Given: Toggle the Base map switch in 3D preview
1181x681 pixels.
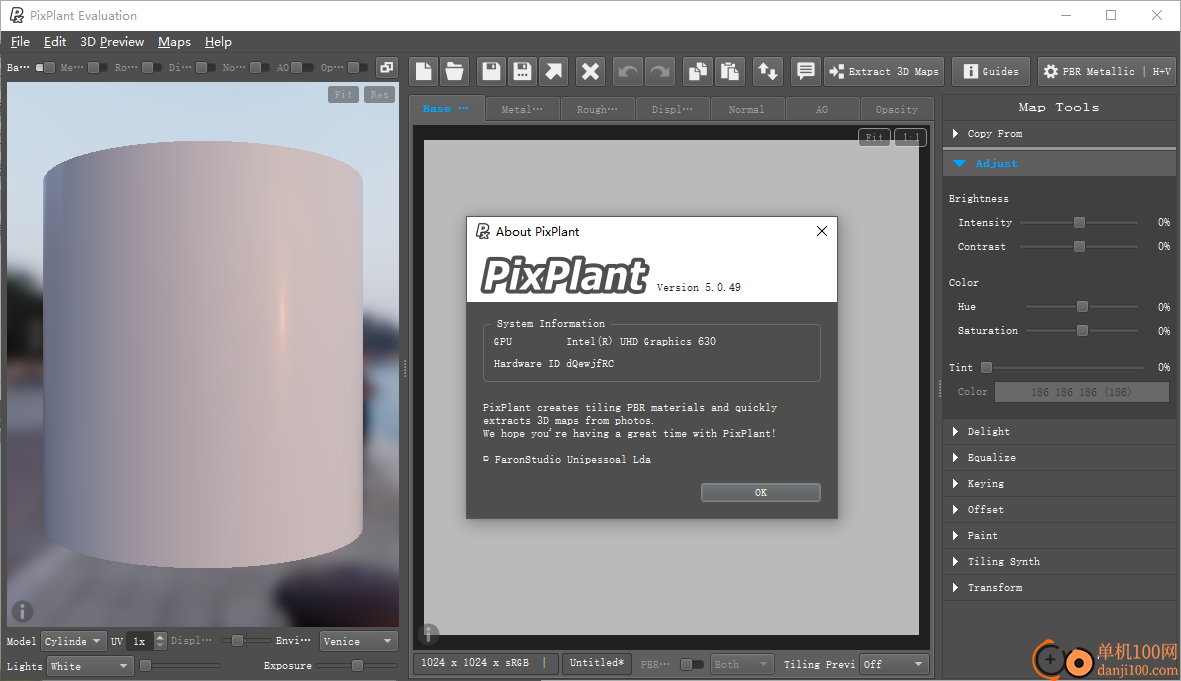Looking at the screenshot, I should click(x=45, y=68).
